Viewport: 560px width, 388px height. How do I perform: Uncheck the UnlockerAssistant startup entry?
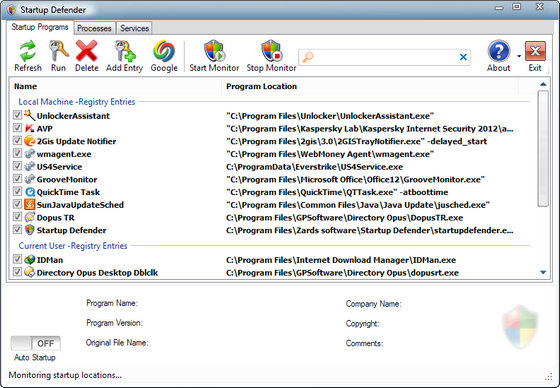click(x=17, y=115)
